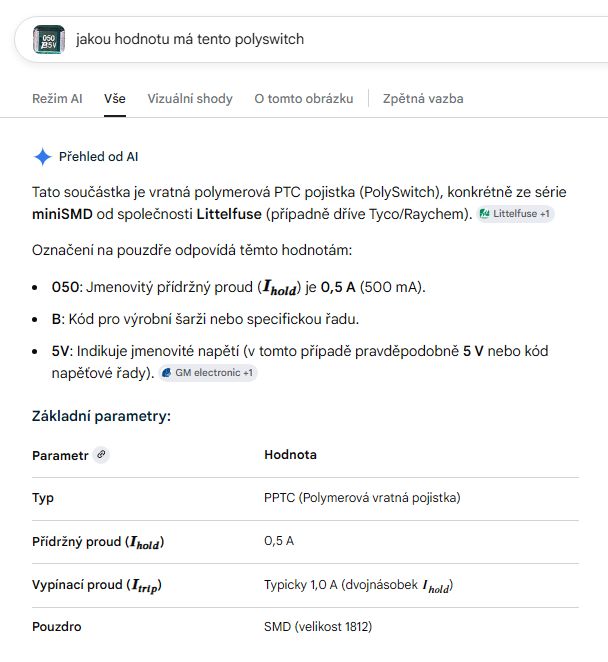Open the Vizuální shody tab

click(x=190, y=99)
